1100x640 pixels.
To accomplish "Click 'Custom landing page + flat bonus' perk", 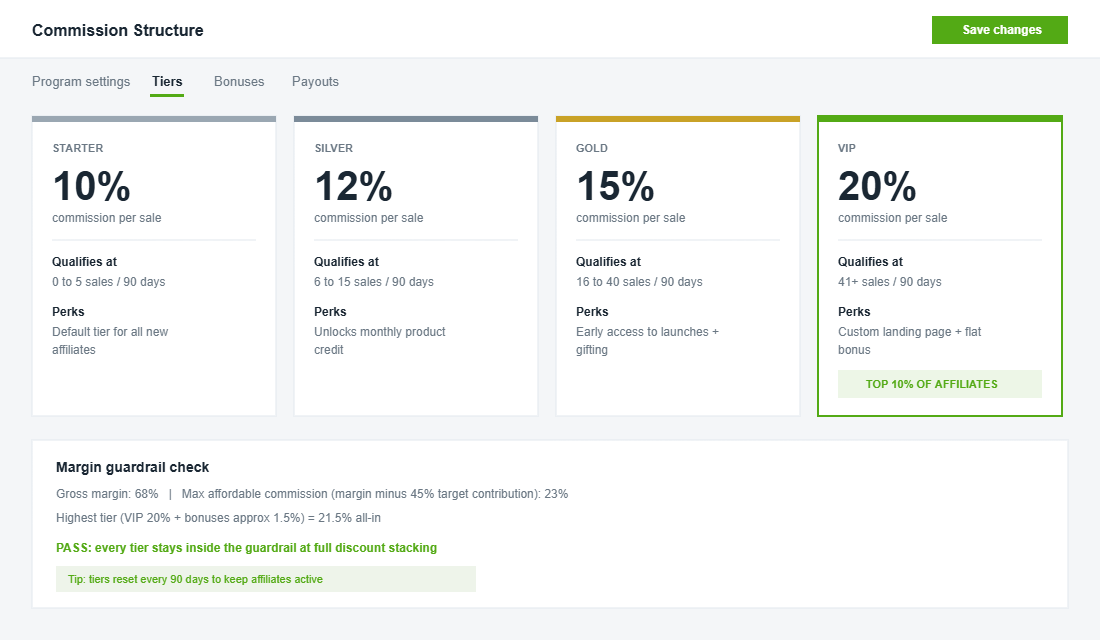I will pyautogui.click(x=909, y=340).
